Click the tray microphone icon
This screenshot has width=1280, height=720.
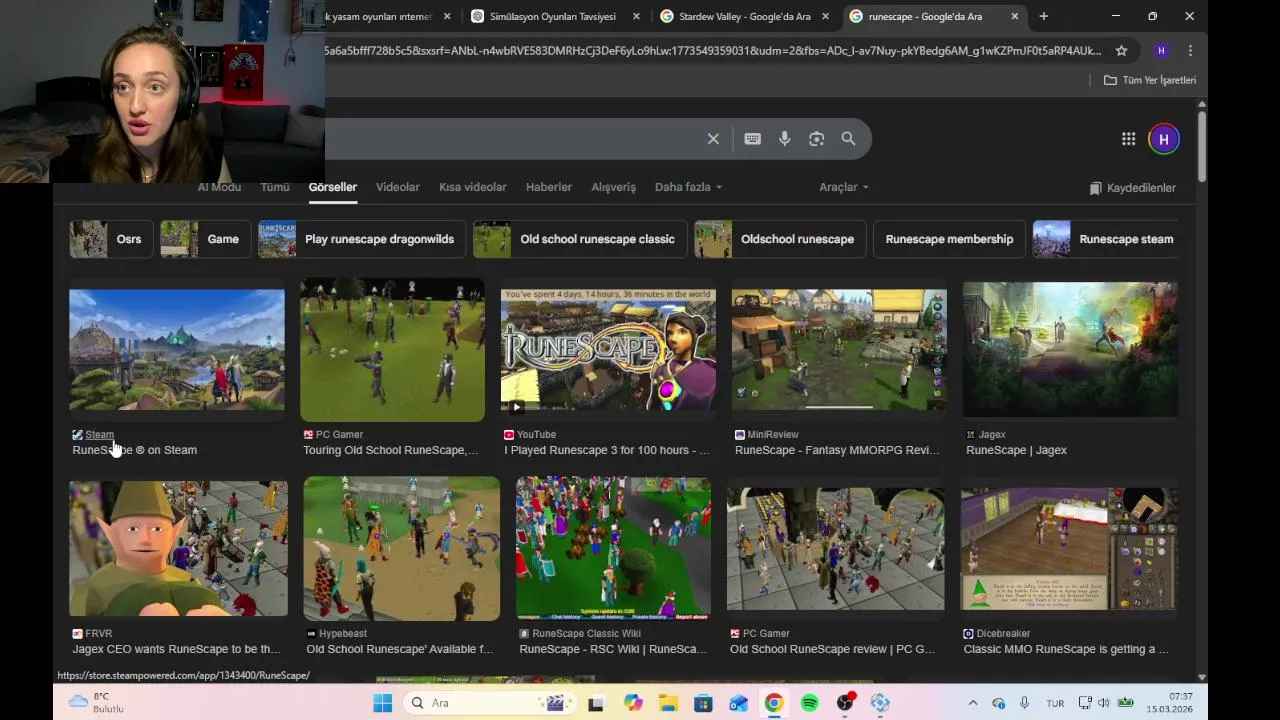(1024, 703)
